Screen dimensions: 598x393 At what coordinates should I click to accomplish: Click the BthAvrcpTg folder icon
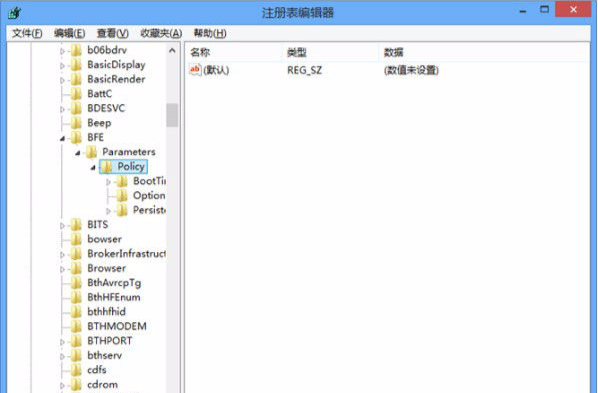click(x=76, y=283)
